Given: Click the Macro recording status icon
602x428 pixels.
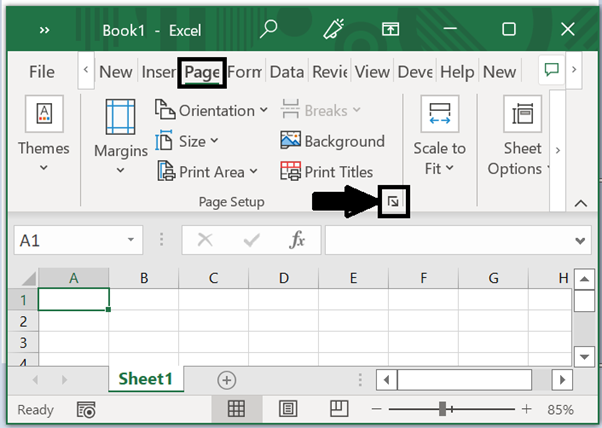Looking at the screenshot, I should pyautogui.click(x=86, y=409).
